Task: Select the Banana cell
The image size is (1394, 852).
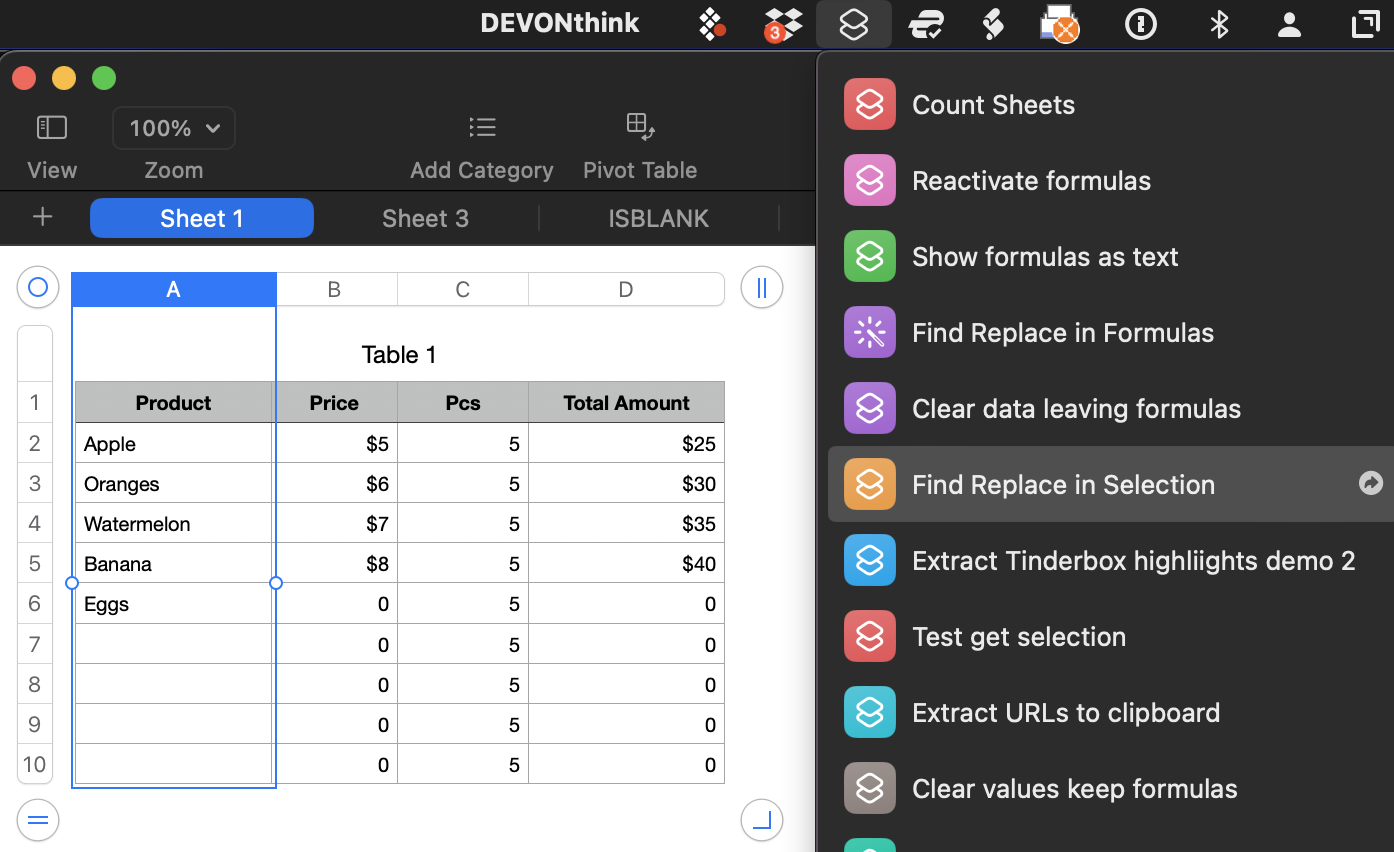Action: click(x=174, y=563)
